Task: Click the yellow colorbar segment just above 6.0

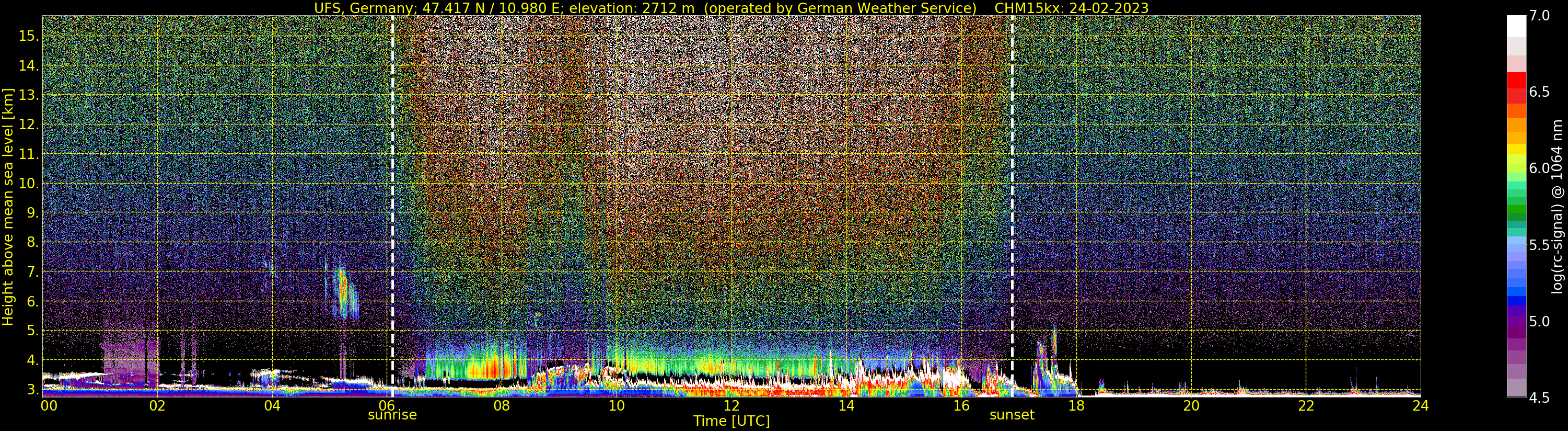Action: point(1516,149)
